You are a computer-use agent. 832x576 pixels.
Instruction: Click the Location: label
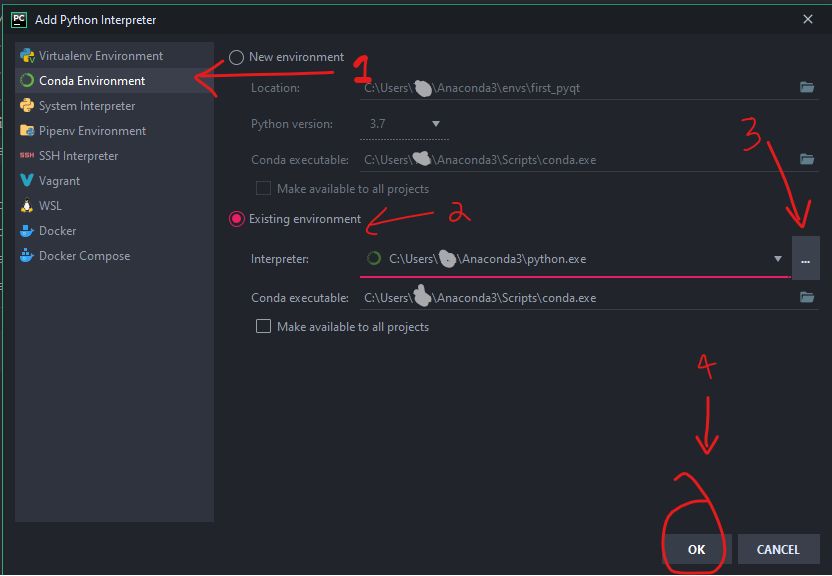pos(275,88)
